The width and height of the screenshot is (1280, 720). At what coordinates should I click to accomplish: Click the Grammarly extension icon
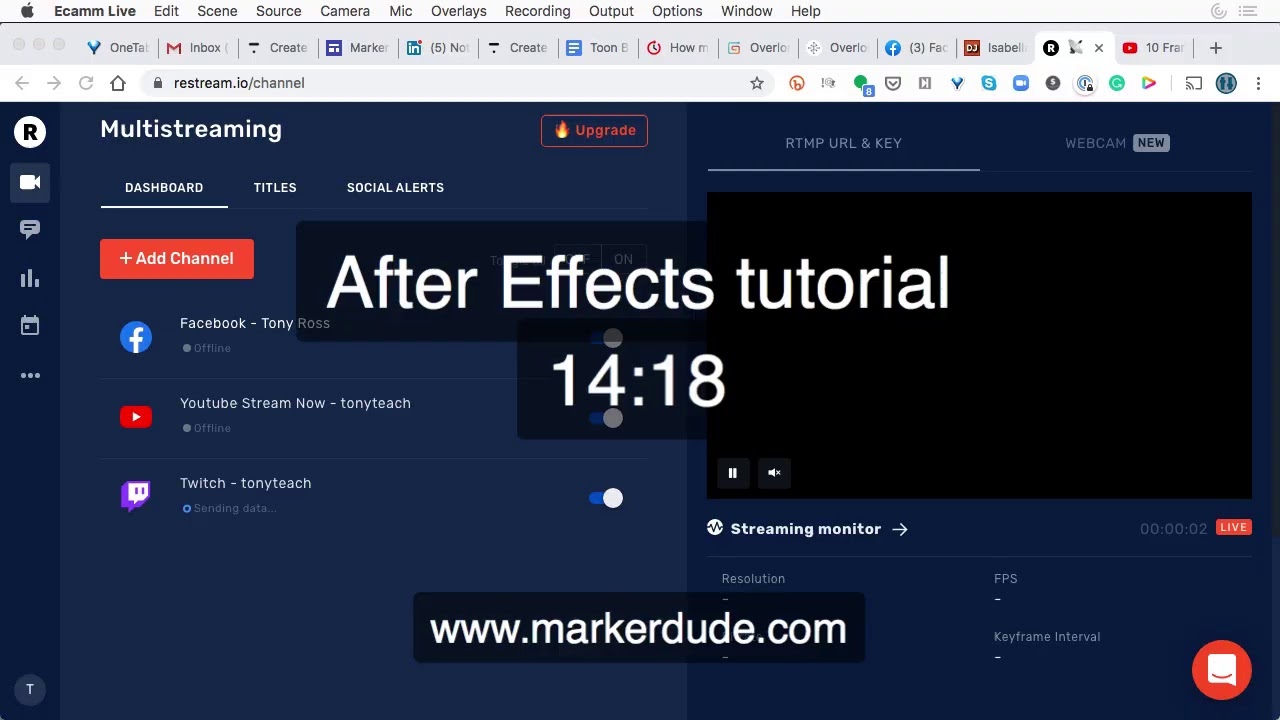pyautogui.click(x=1117, y=83)
